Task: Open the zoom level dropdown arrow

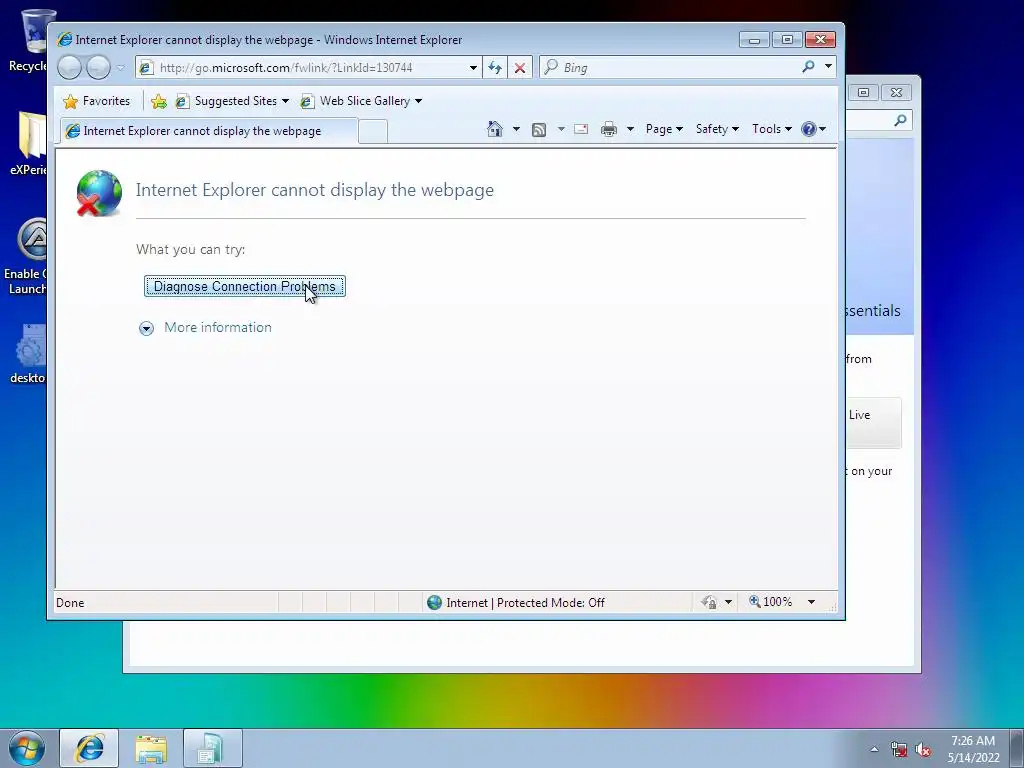Action: tap(811, 601)
